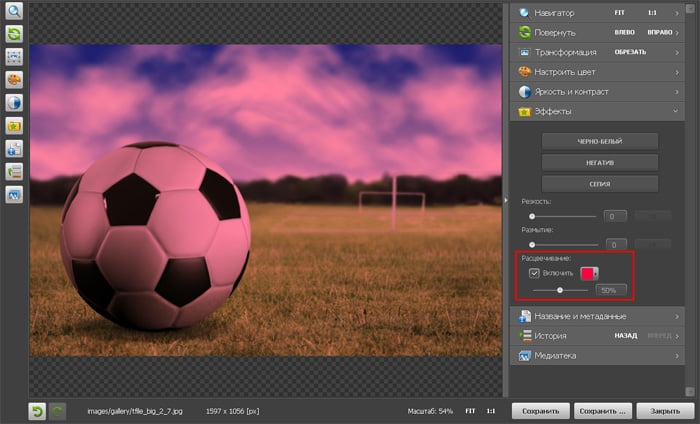Screen dimensions: 700x424
Task: Open the effects star icon in left toolbar
Action: click(x=15, y=126)
